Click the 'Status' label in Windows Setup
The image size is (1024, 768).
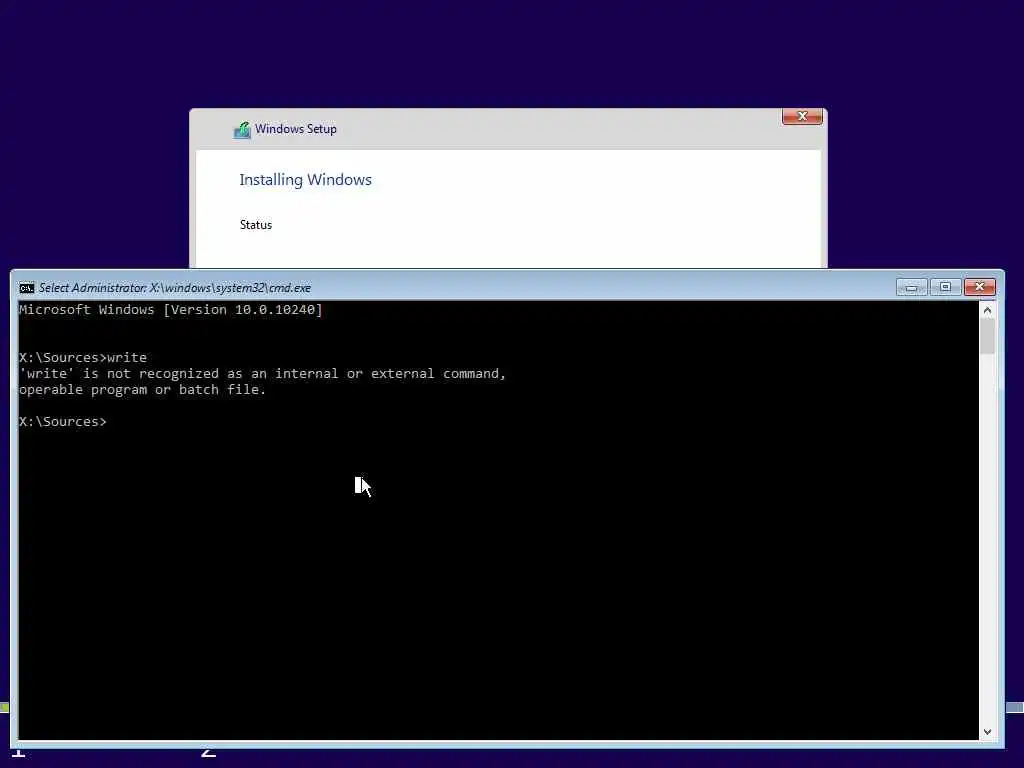click(255, 225)
